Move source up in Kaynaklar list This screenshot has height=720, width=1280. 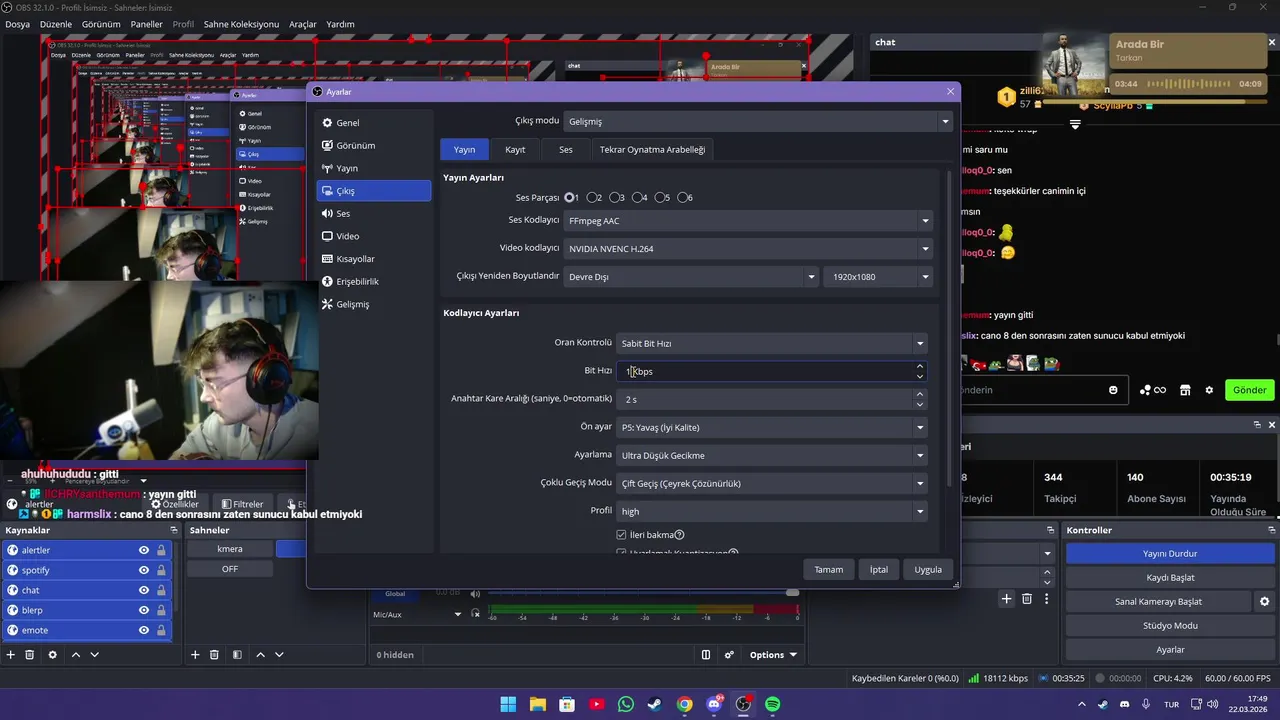(x=76, y=655)
